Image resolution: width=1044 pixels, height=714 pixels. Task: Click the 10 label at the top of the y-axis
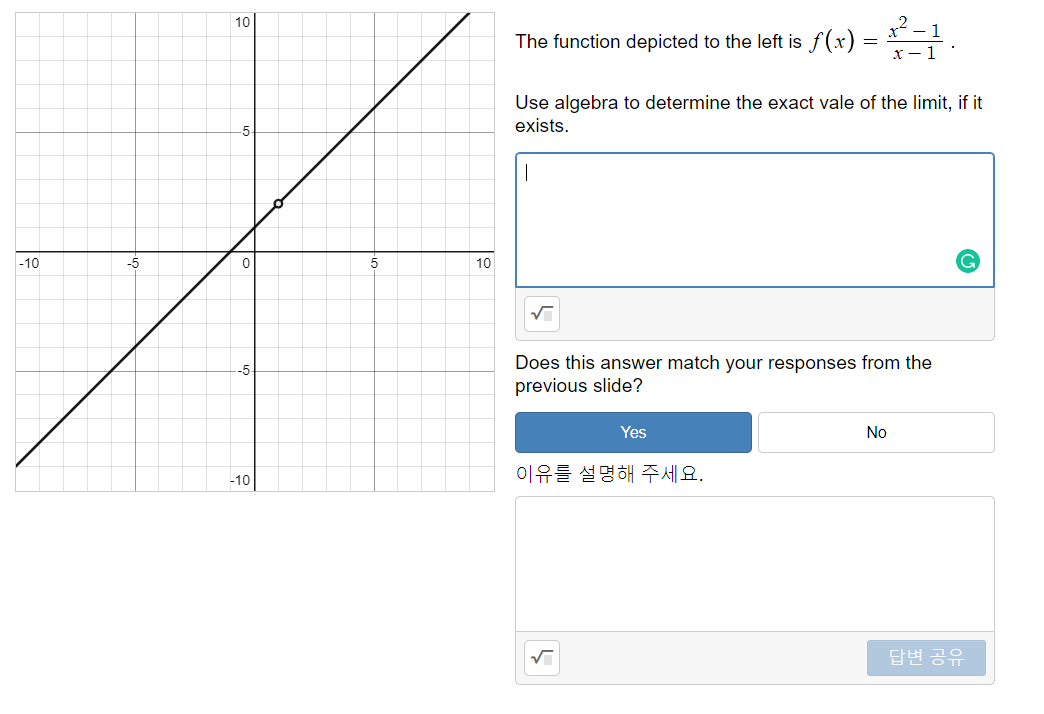point(241,23)
